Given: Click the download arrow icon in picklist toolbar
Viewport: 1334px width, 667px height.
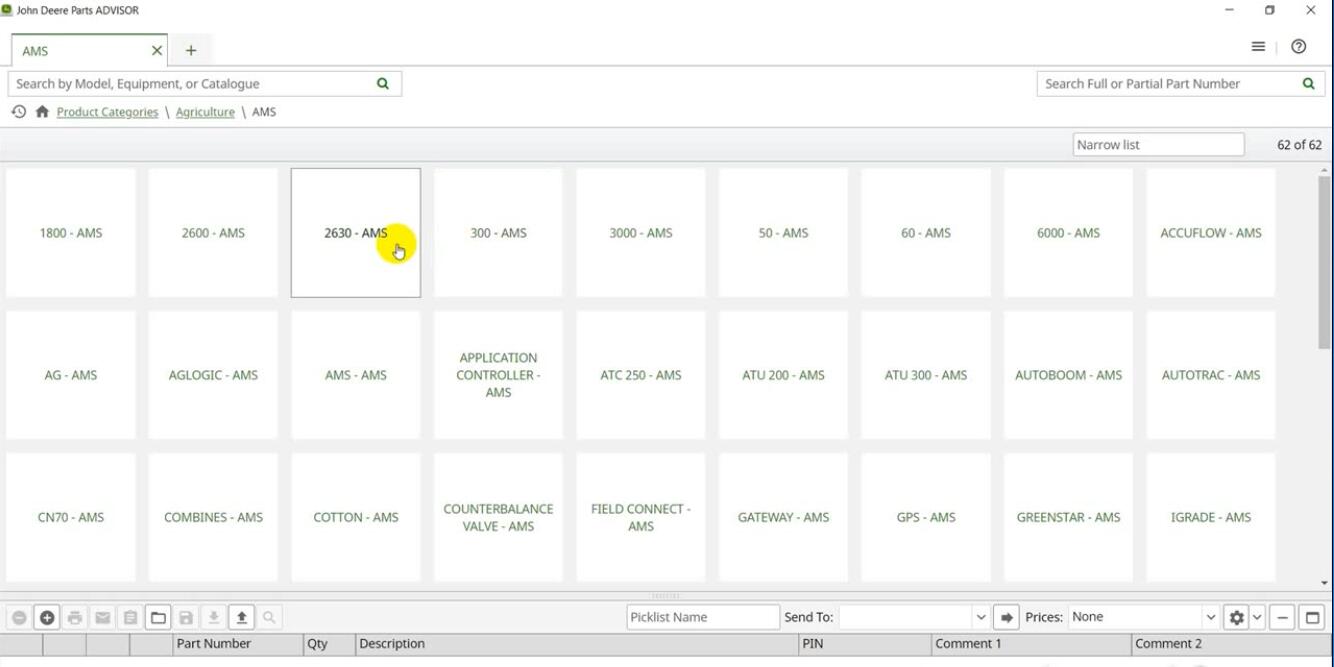Looking at the screenshot, I should click(x=213, y=618).
